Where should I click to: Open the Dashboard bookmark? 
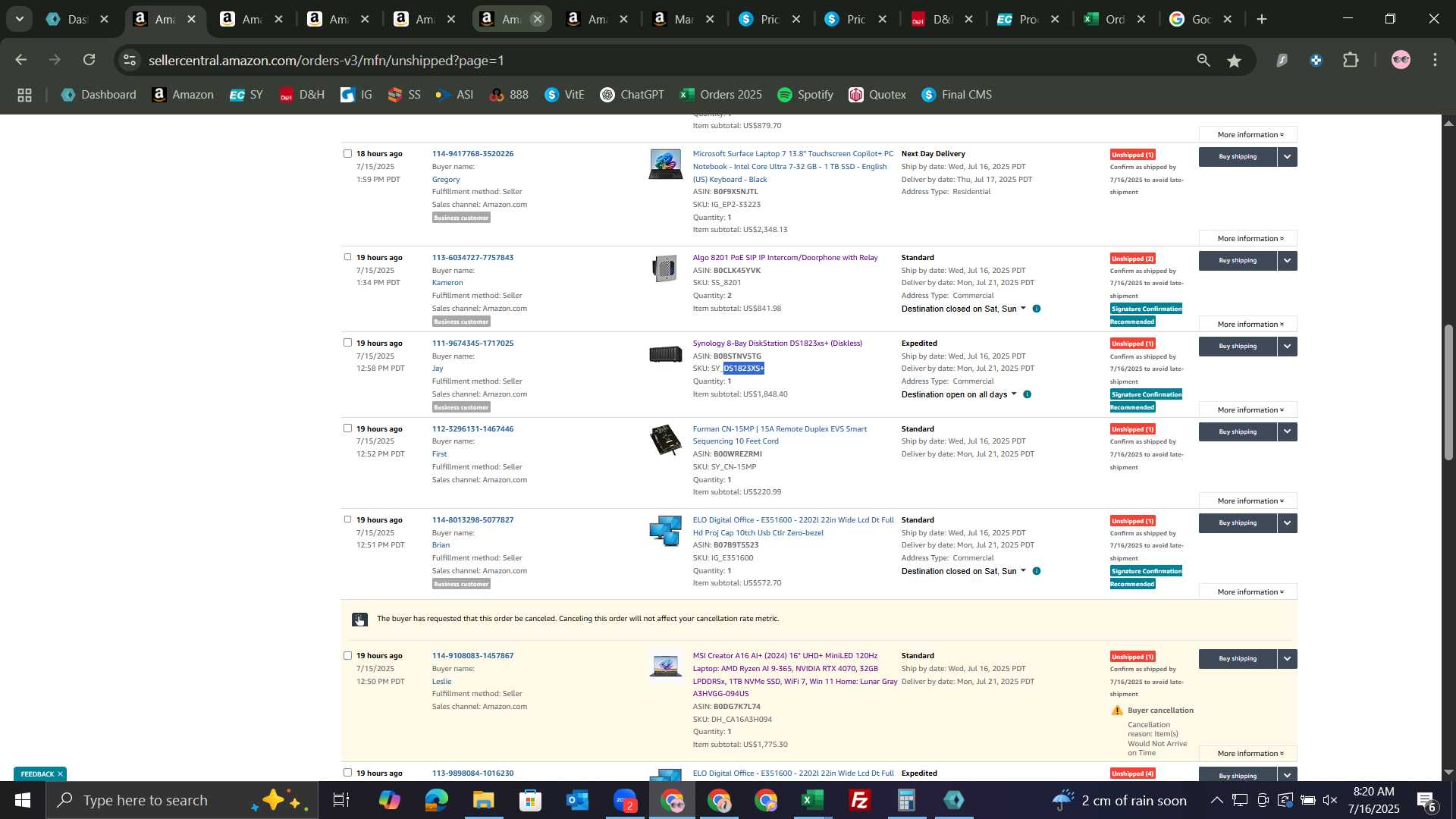click(99, 95)
